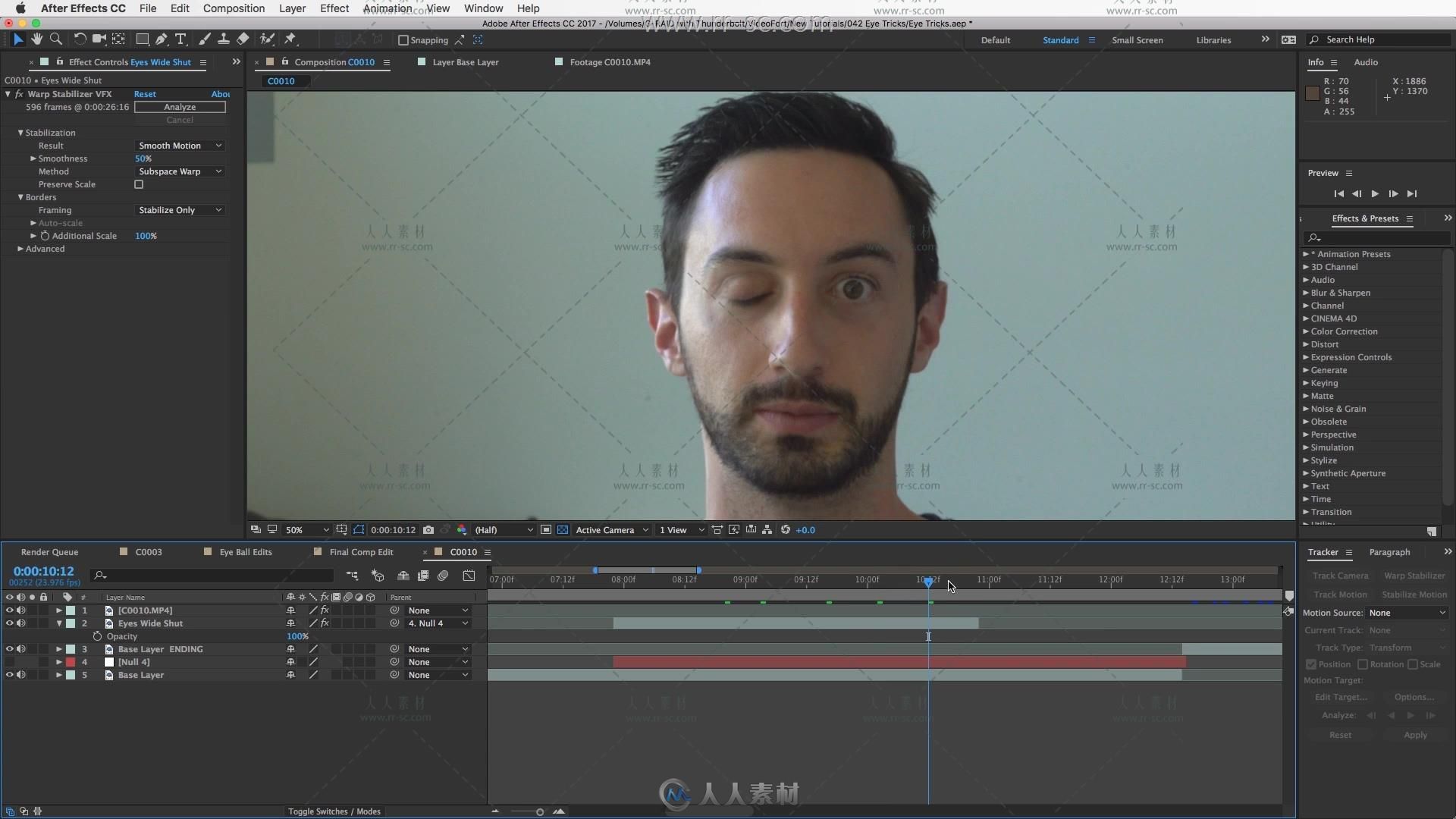This screenshot has height=819, width=1456.
Task: Drag the Smoothness percentage slider at 50%
Action: [142, 158]
